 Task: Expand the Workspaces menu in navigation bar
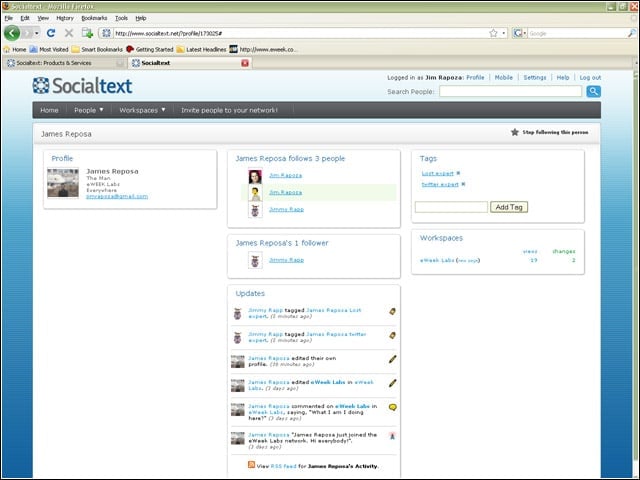coord(142,110)
